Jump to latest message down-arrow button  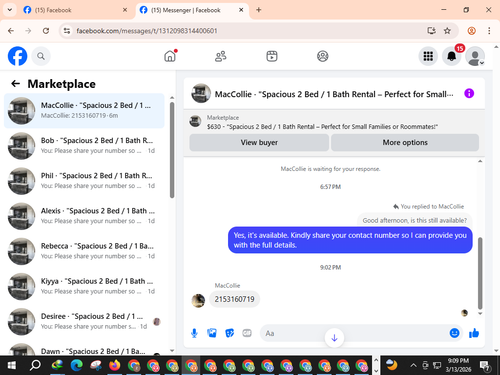tap(334, 338)
